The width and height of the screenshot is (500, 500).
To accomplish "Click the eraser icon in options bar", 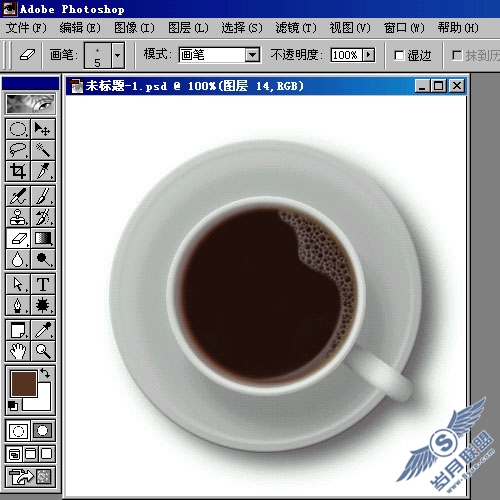I will pyautogui.click(x=27, y=55).
